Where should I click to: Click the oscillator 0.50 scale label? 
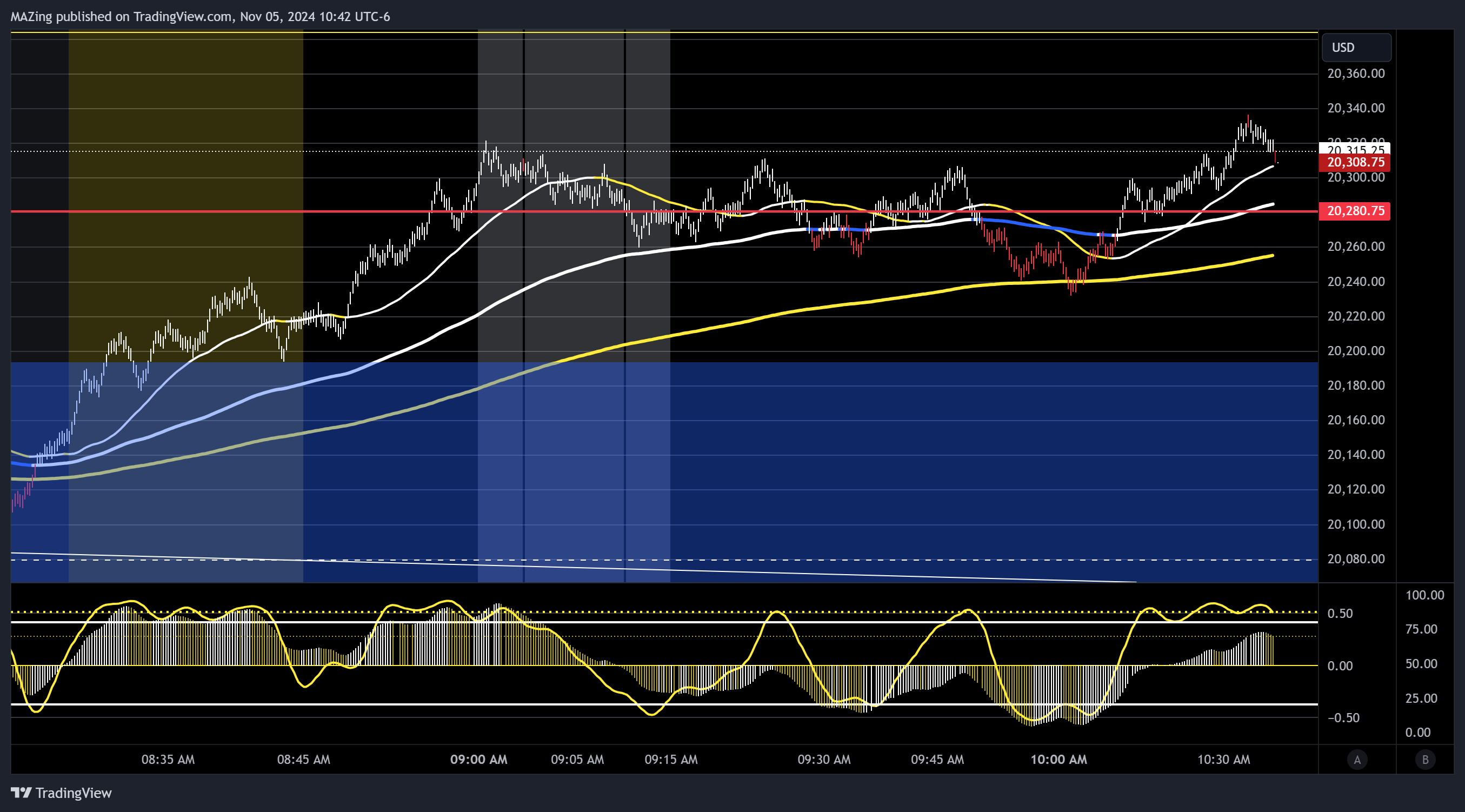[1340, 614]
